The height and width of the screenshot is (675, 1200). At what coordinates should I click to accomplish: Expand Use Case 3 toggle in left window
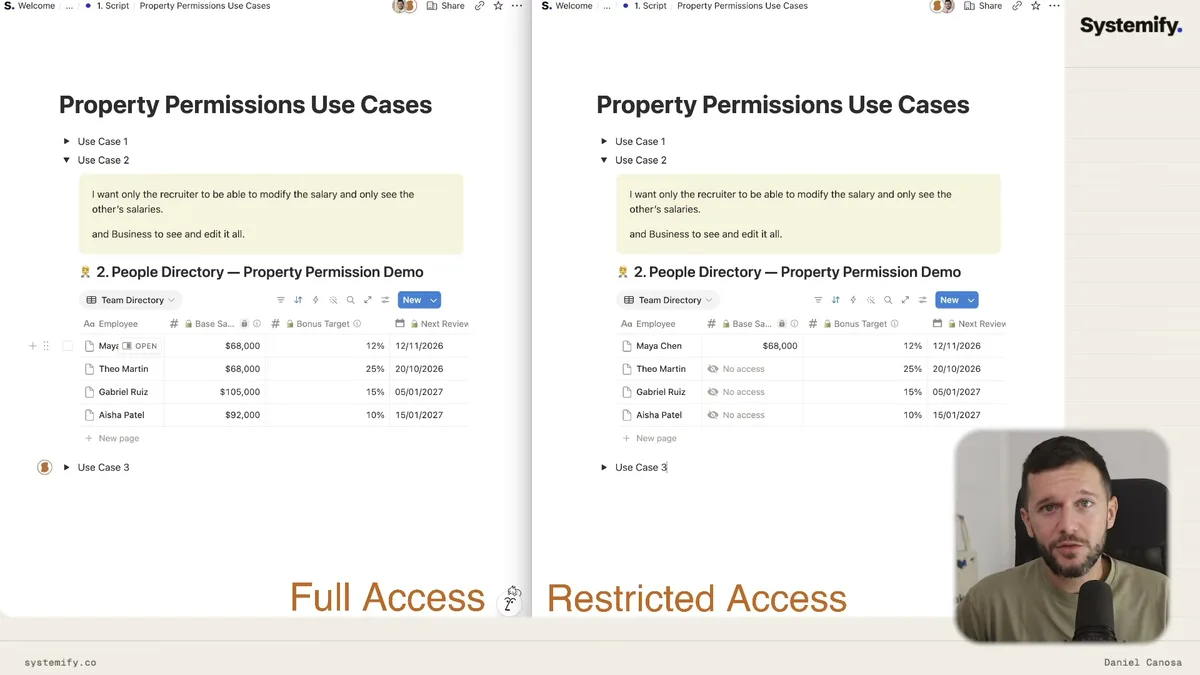click(x=67, y=467)
